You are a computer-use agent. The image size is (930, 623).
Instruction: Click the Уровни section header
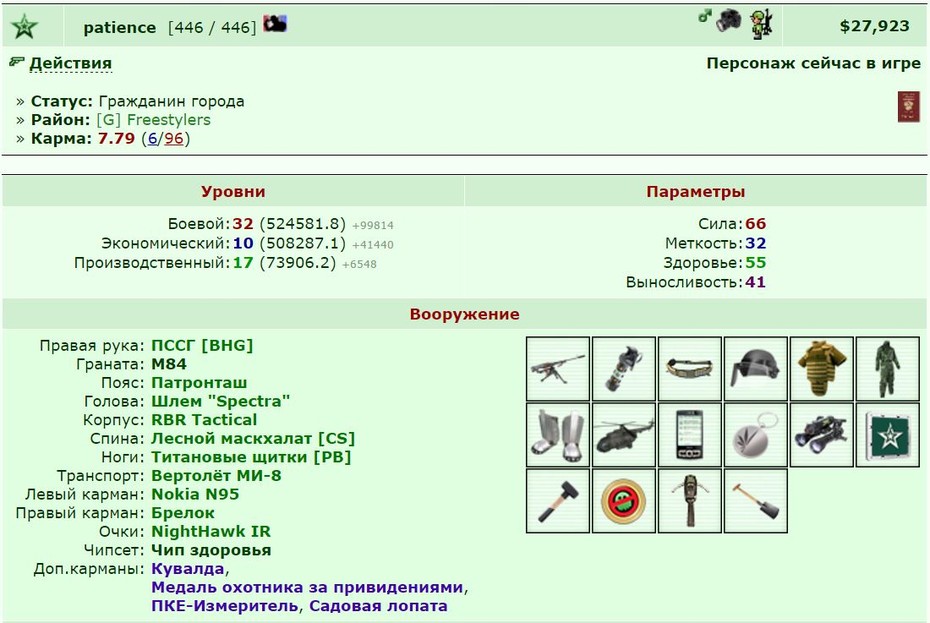click(233, 191)
